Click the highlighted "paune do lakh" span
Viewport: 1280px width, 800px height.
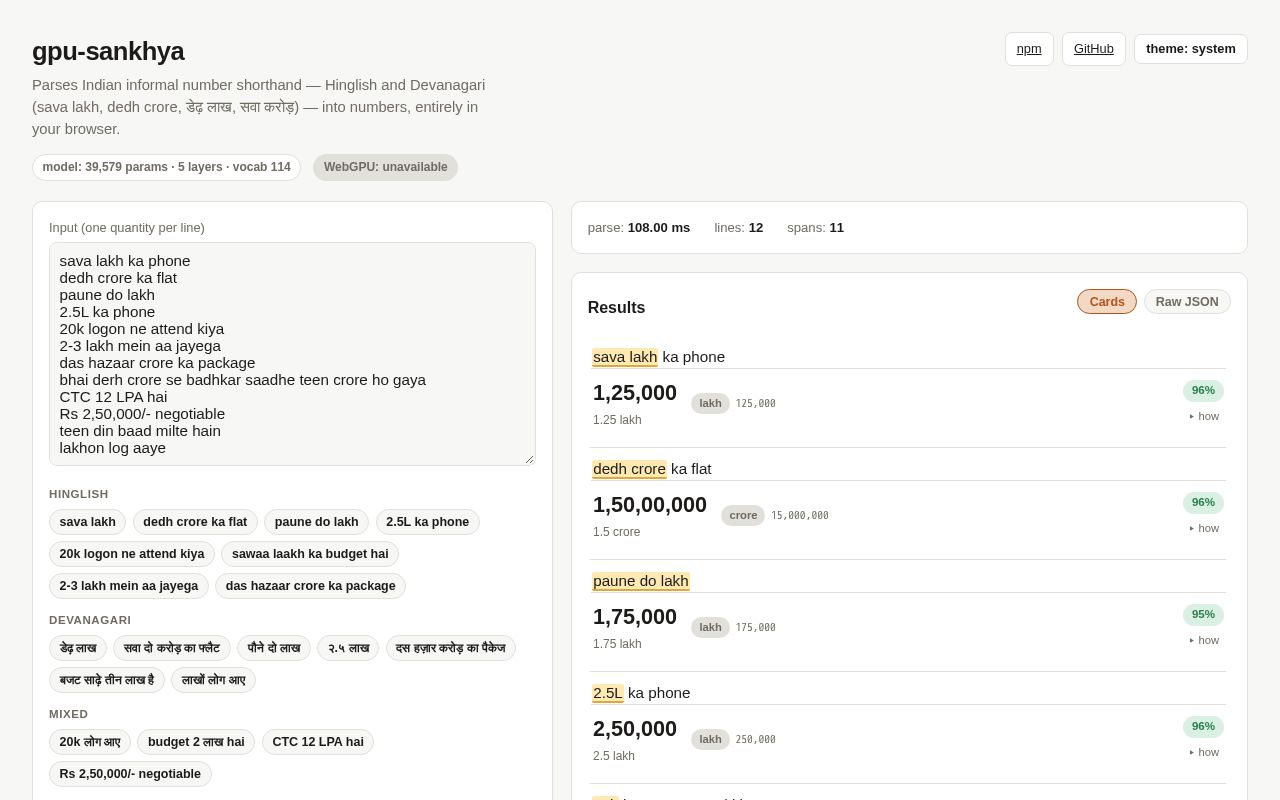pyautogui.click(x=641, y=581)
